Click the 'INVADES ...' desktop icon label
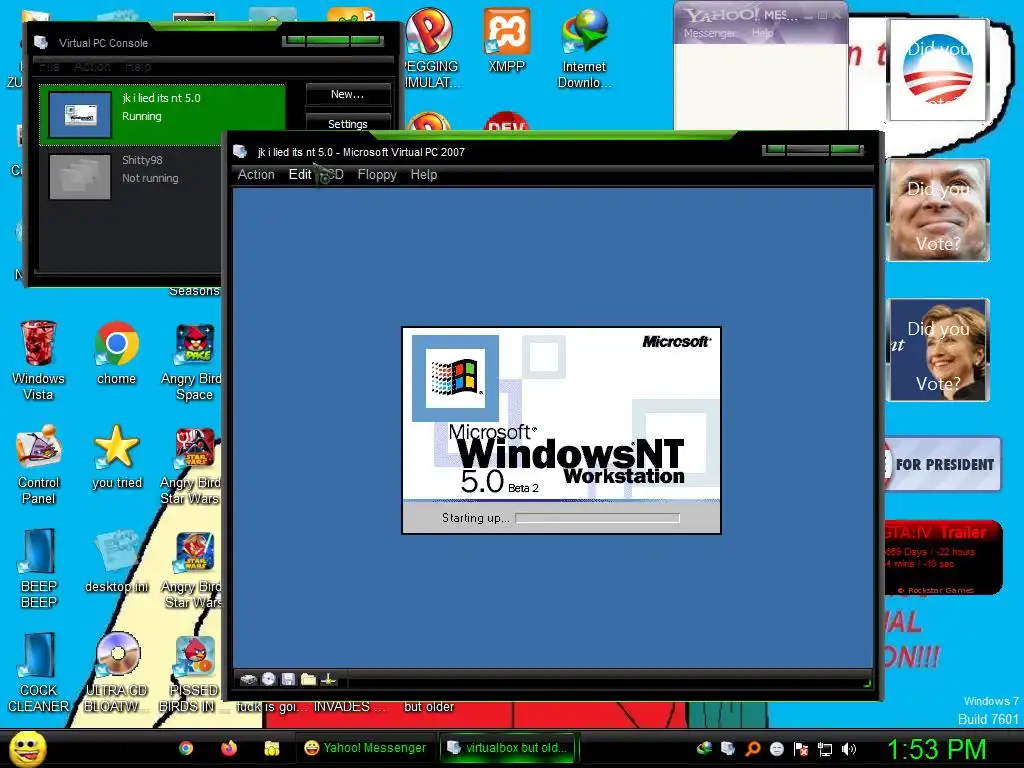The height and width of the screenshot is (768, 1024). [349, 707]
